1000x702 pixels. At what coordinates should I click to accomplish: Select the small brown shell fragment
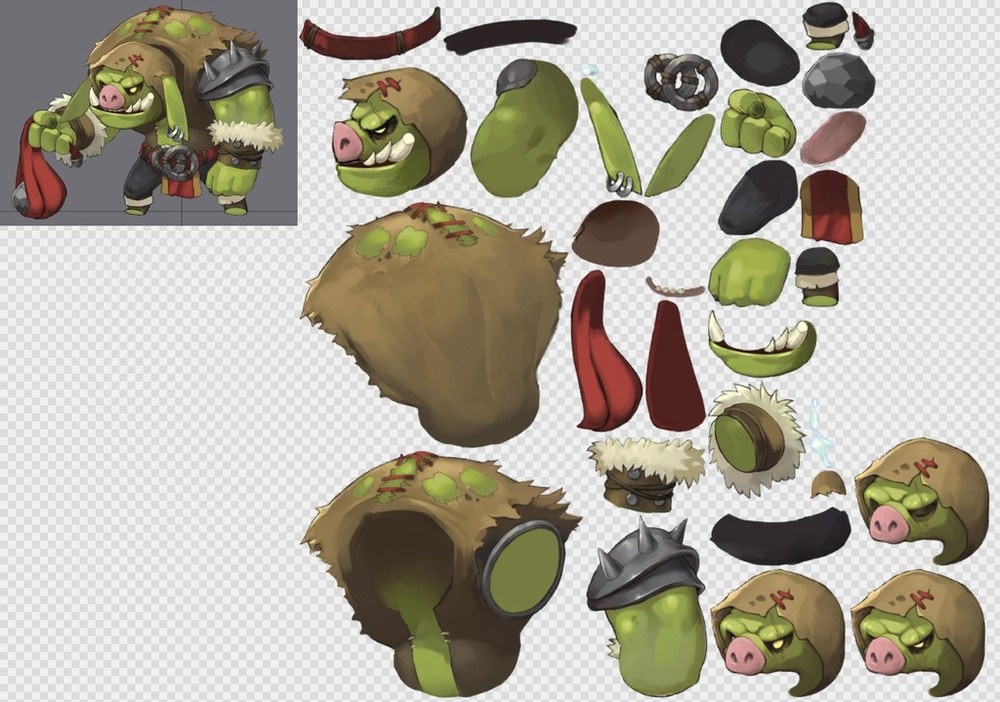point(828,484)
